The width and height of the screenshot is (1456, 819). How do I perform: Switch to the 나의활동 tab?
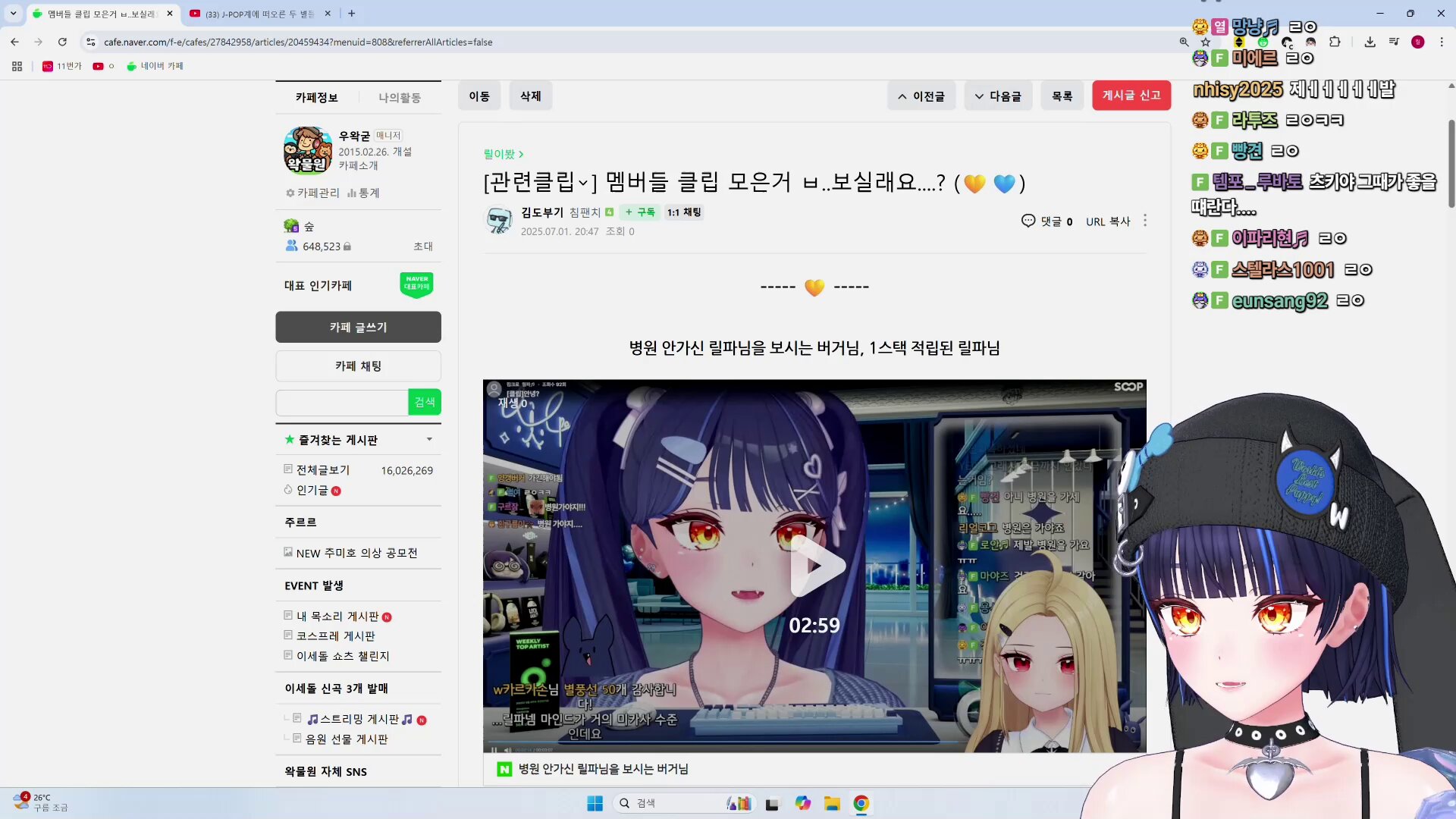point(400,98)
